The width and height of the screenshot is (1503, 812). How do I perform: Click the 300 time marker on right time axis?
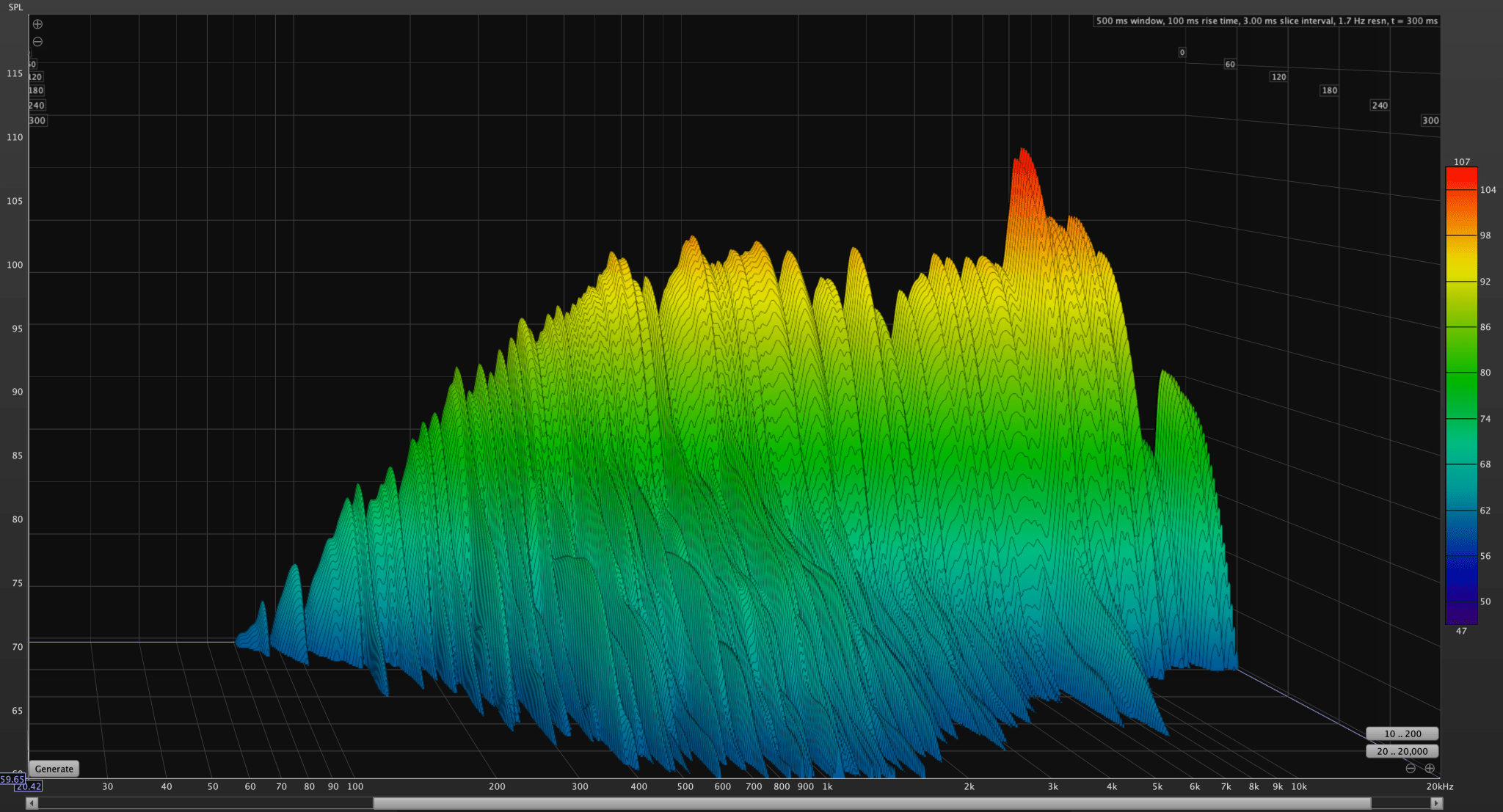1430,120
